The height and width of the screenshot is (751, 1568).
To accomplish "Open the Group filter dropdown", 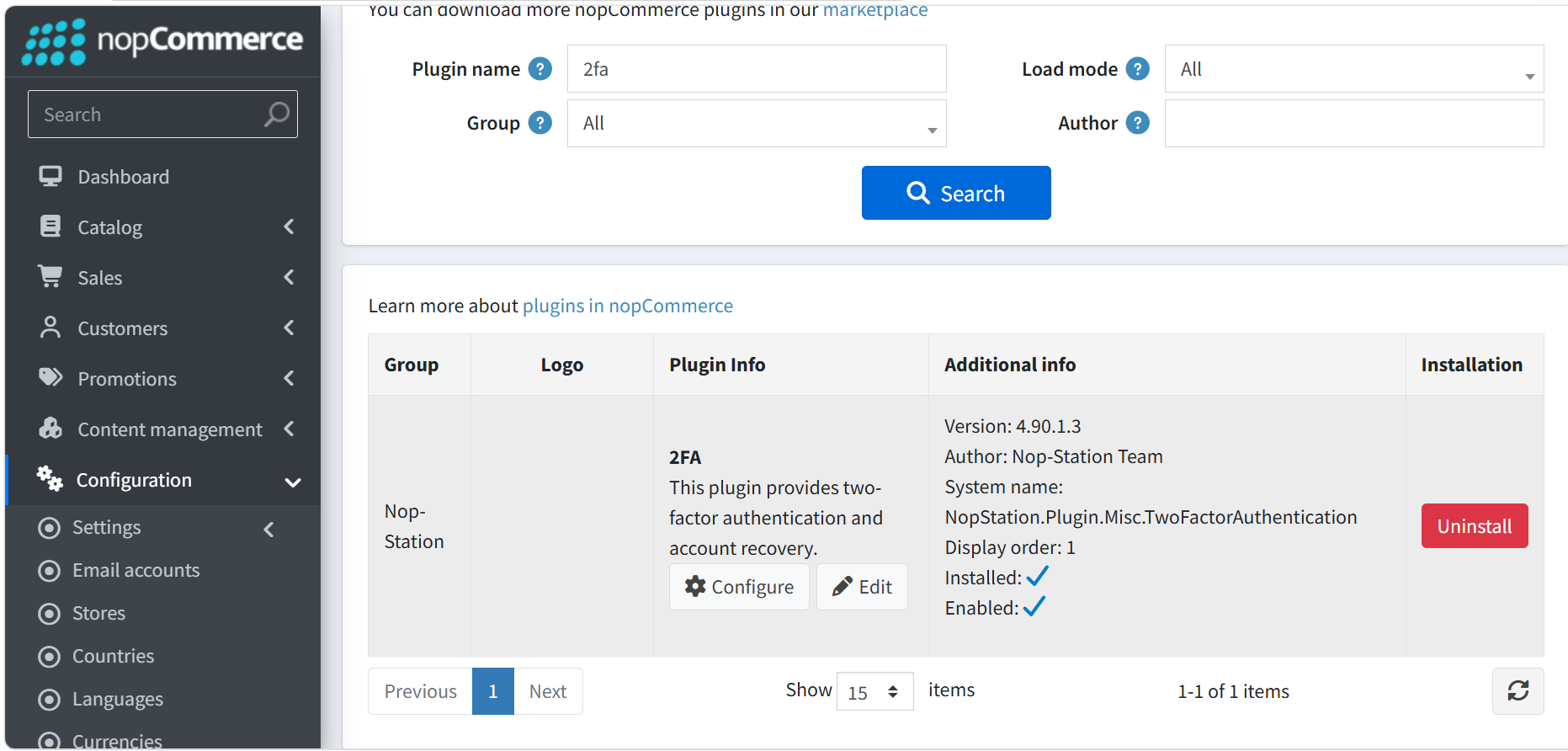I will 757,123.
